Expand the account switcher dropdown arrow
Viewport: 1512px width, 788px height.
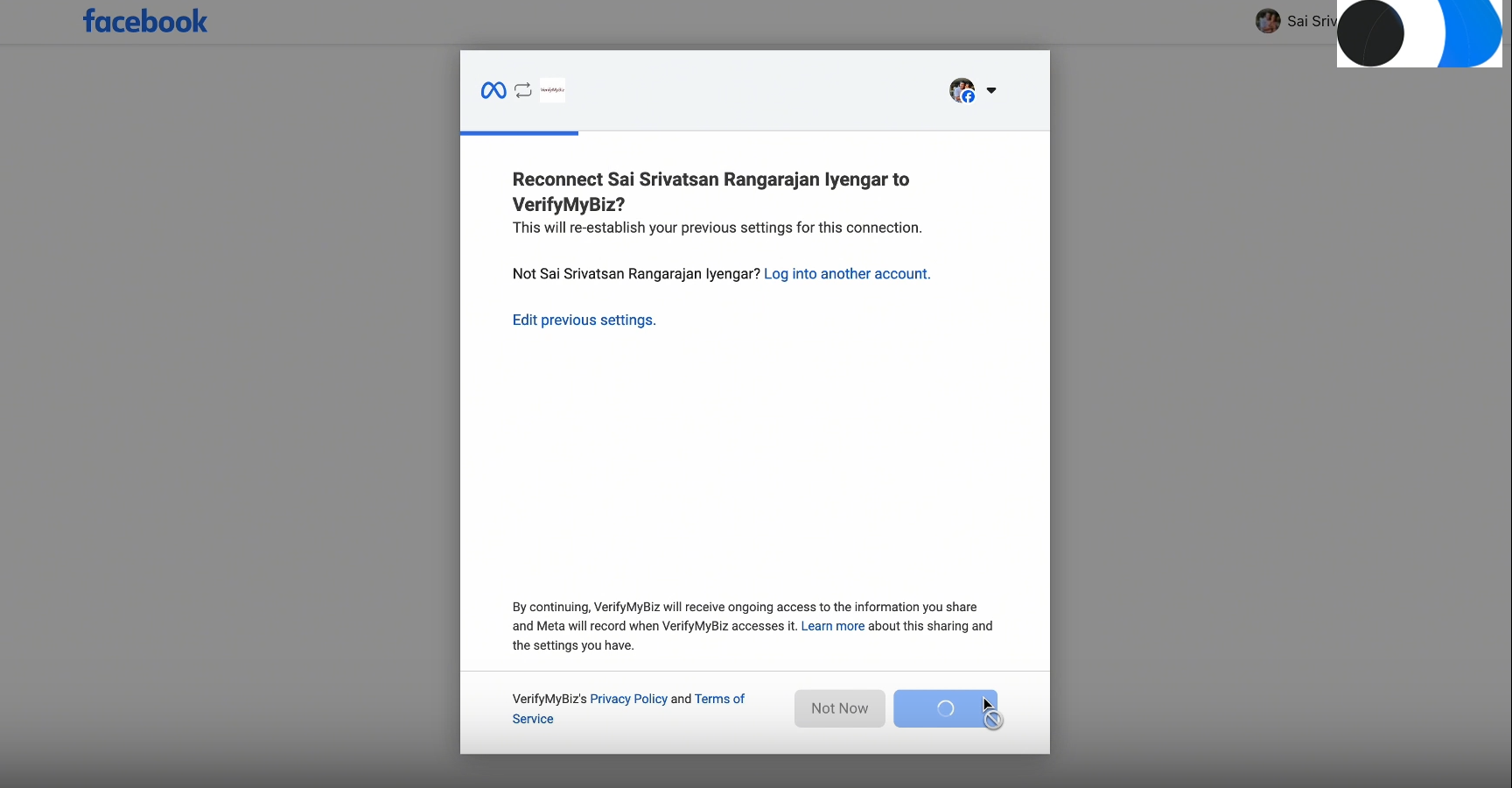(x=991, y=90)
